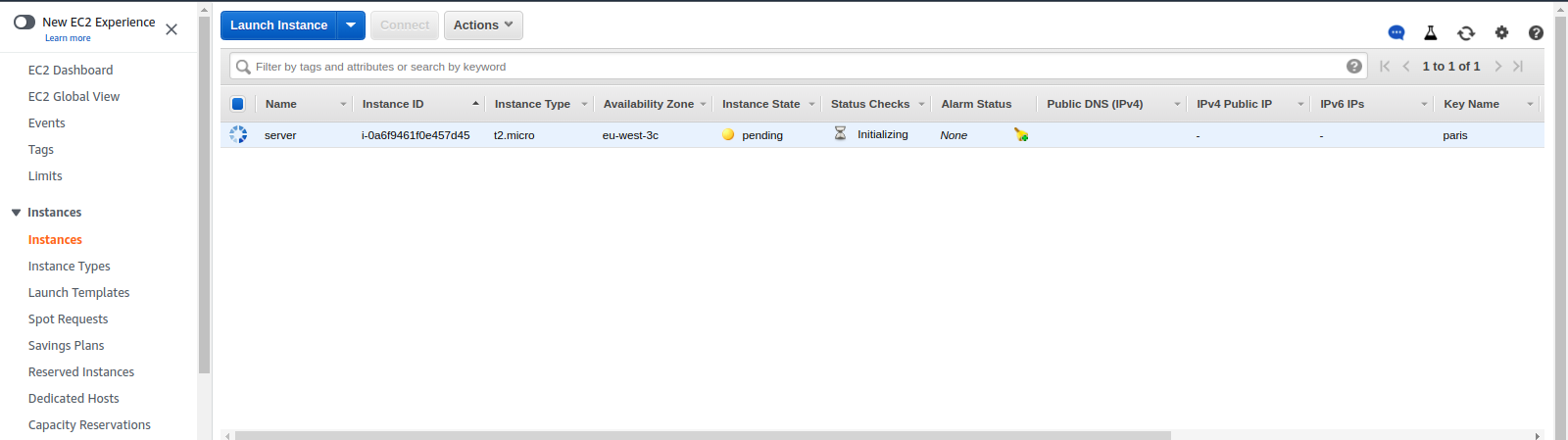Viewport: 1568px width, 440px height.
Task: Collapse the Instances sidebar section
Action: coord(16,213)
